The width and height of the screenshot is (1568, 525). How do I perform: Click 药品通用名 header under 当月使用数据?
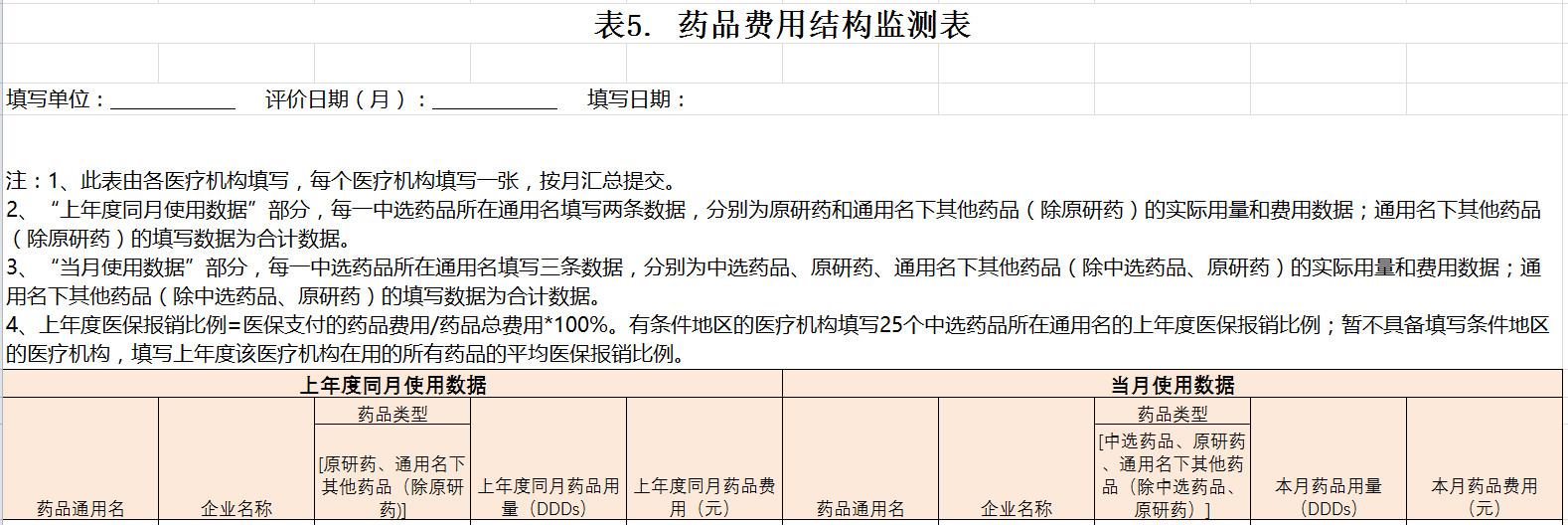861,508
